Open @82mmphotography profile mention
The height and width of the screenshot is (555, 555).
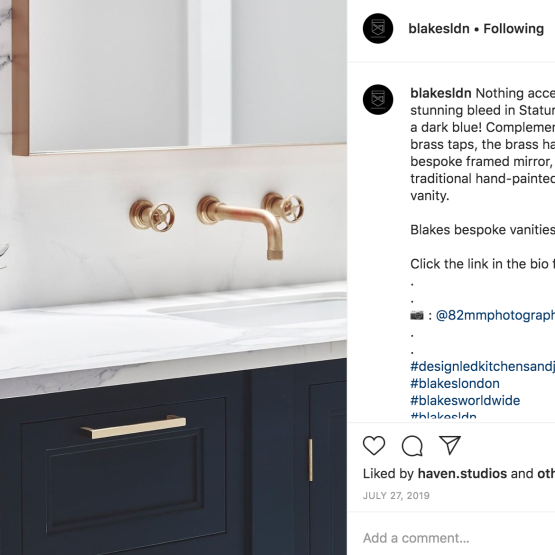pyautogui.click(x=495, y=315)
